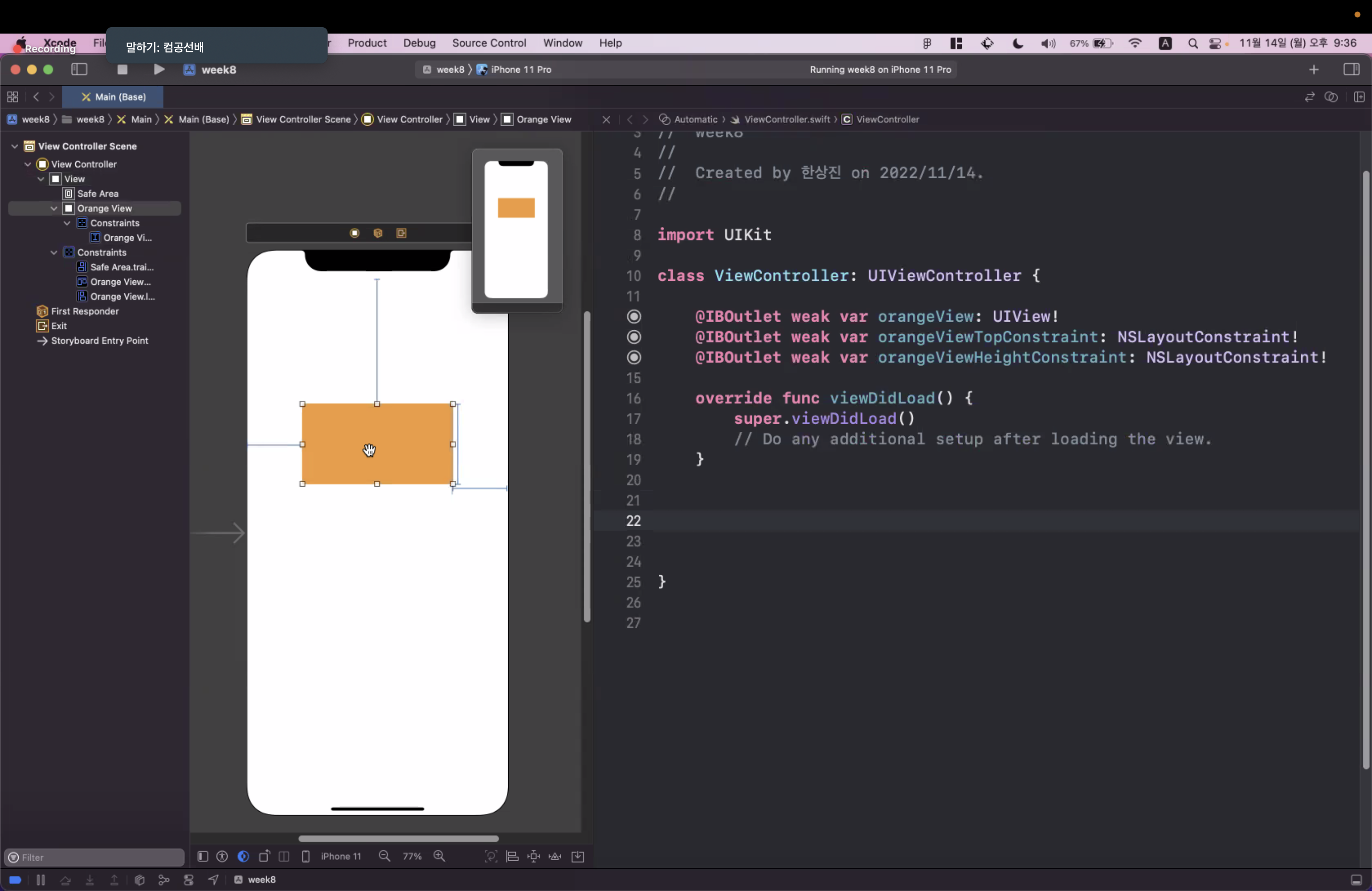Open the Help menu

pos(610,43)
